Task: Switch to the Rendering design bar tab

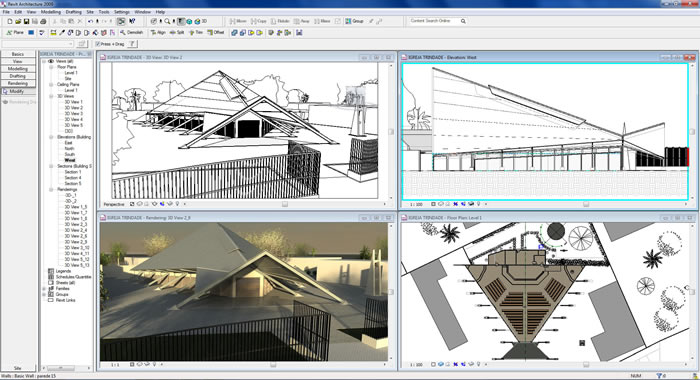Action: point(18,84)
